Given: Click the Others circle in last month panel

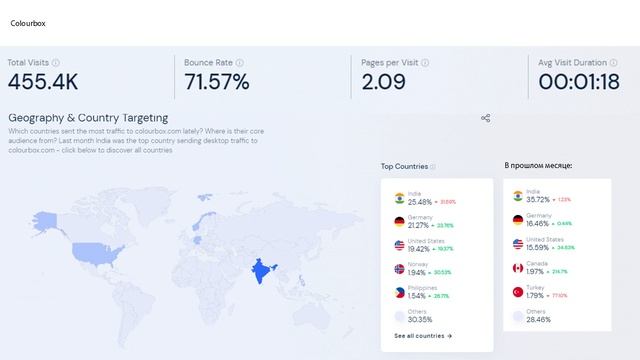Looking at the screenshot, I should click(518, 316).
